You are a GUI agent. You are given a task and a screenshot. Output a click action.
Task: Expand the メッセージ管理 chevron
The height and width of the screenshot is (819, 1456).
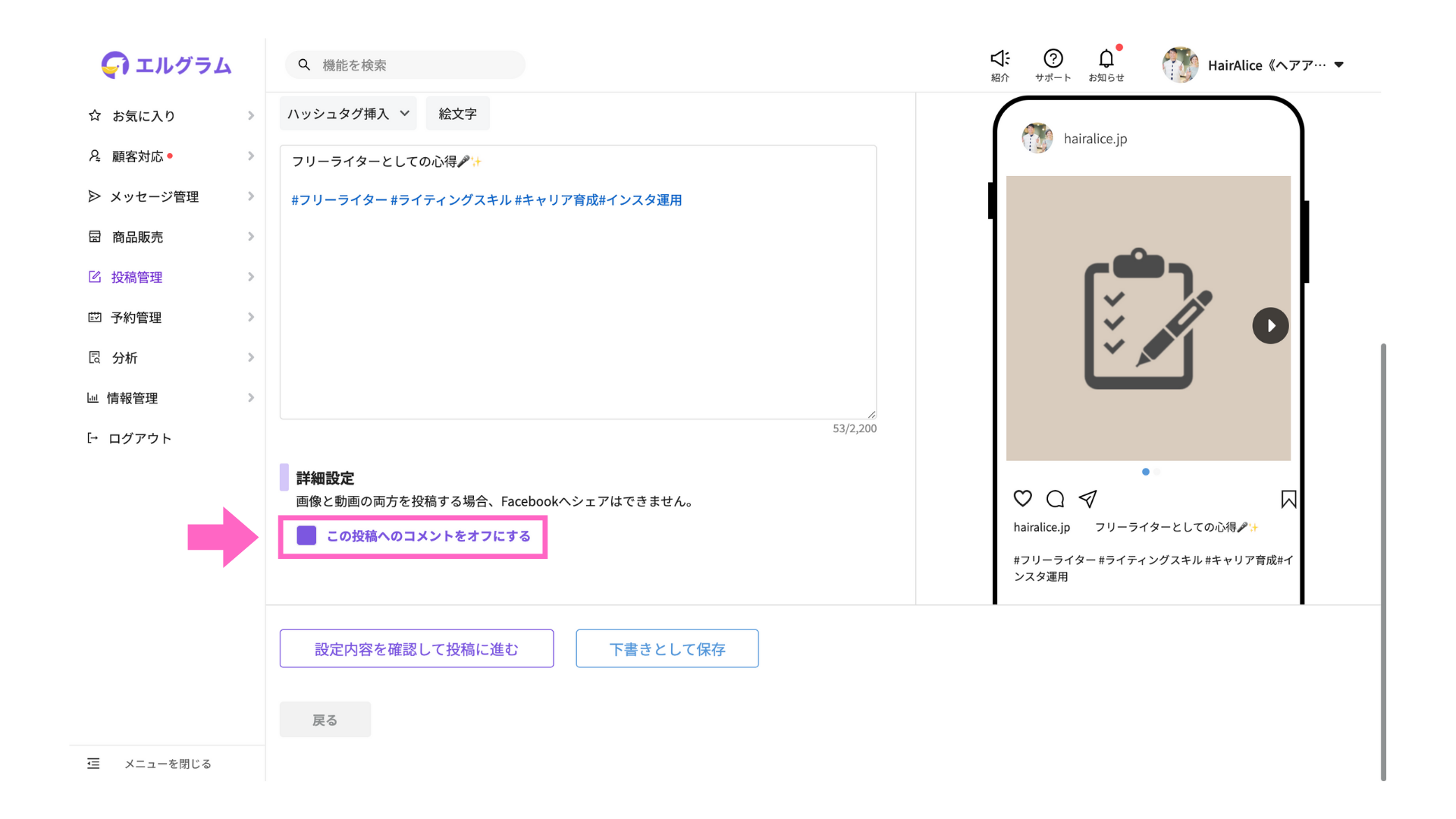[251, 196]
